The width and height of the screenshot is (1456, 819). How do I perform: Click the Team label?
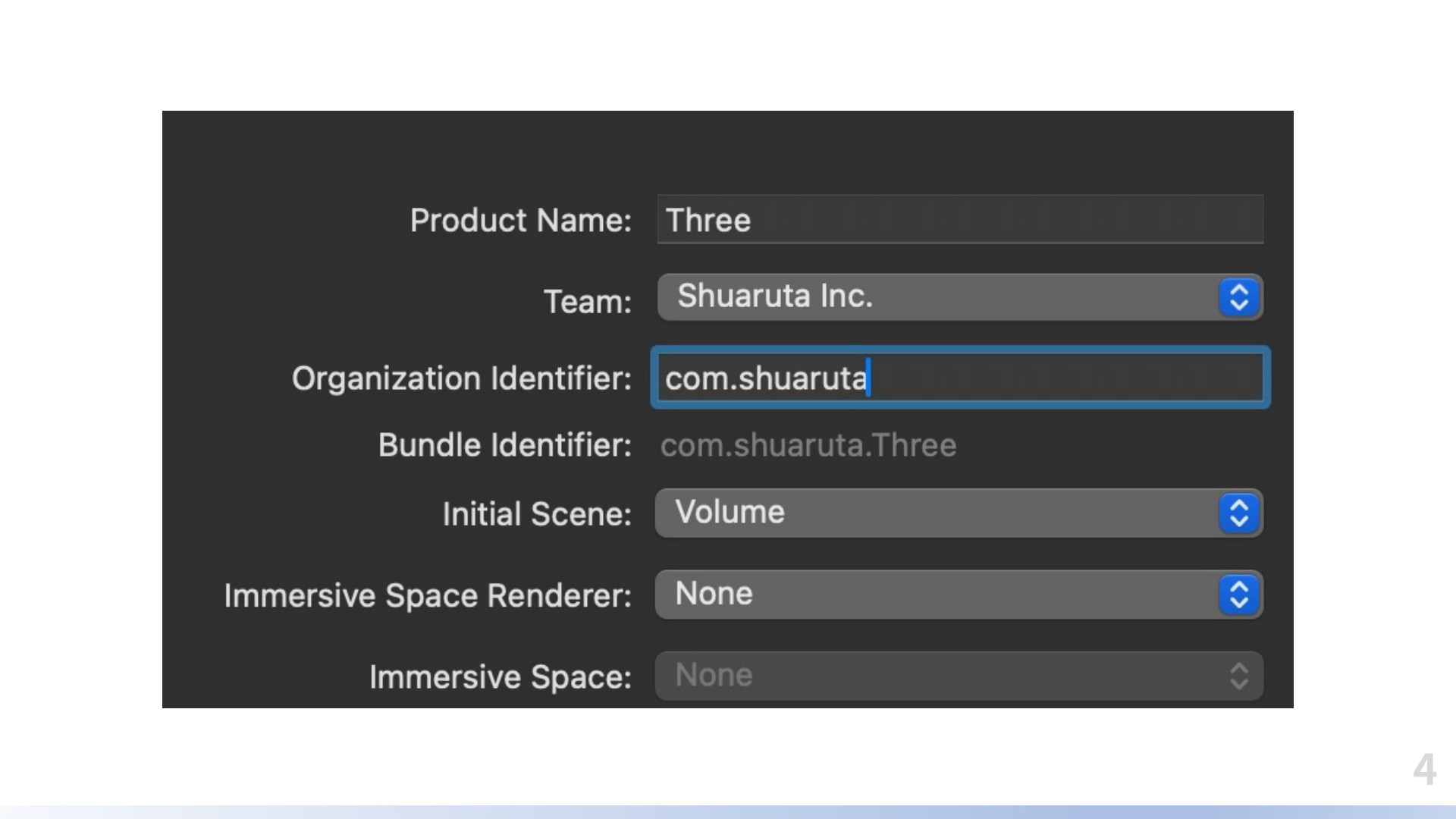588,302
